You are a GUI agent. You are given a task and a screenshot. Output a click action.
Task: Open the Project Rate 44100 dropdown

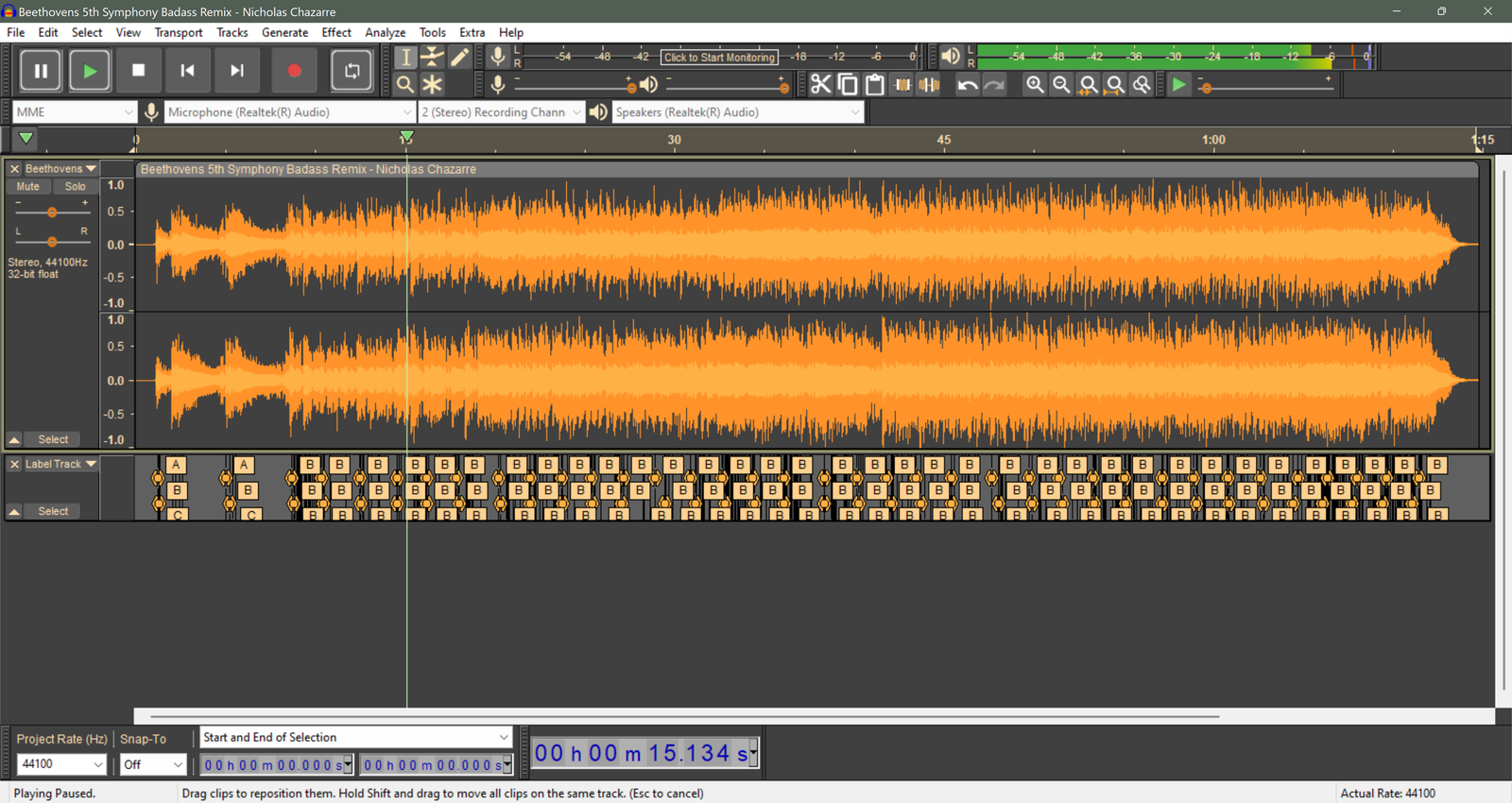[61, 764]
